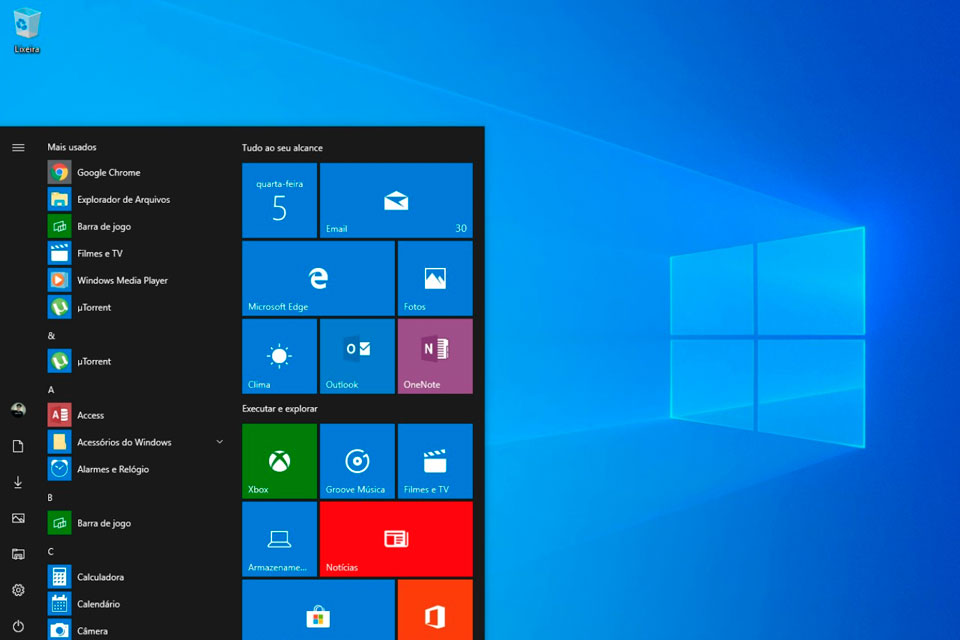Click the & section header

51,336
